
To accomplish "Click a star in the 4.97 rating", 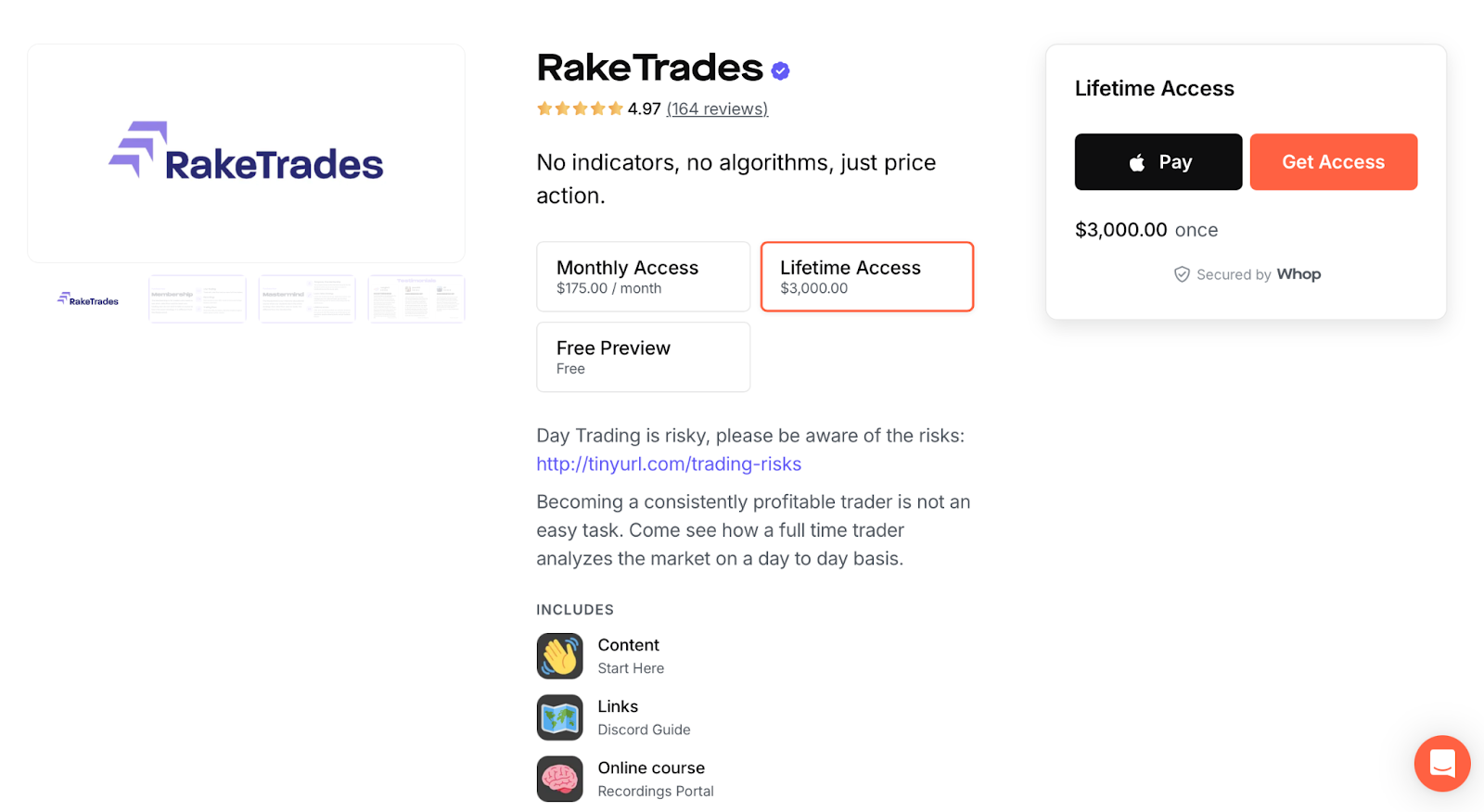I will (581, 108).
